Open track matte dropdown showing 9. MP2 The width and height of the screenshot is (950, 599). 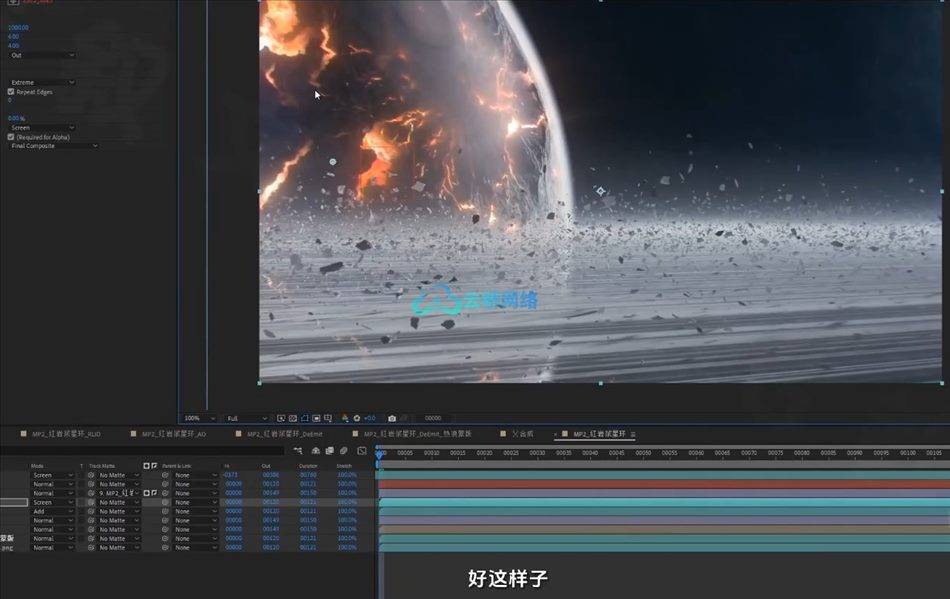coord(119,493)
